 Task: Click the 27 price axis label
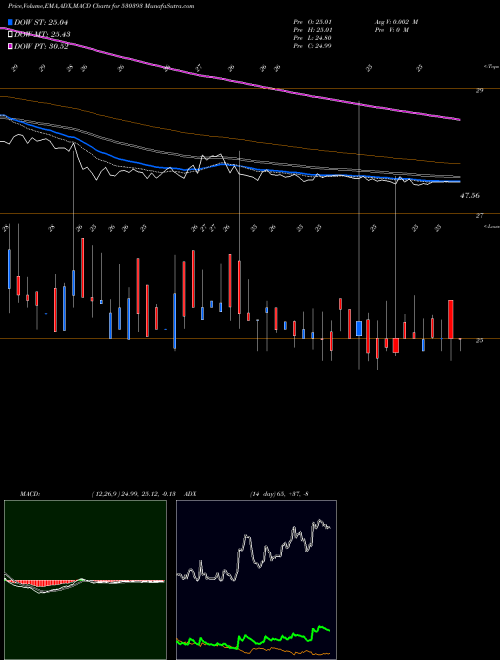[479, 216]
